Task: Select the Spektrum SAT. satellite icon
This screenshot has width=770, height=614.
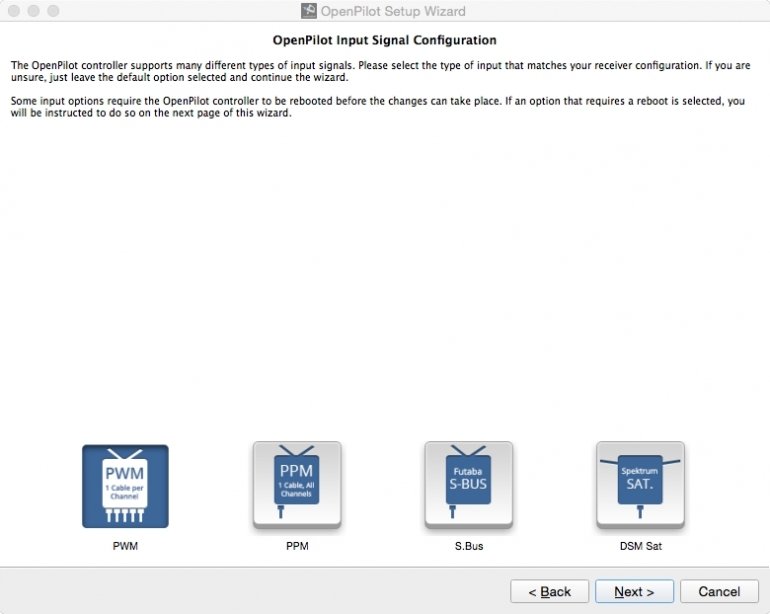Action: pyautogui.click(x=640, y=486)
